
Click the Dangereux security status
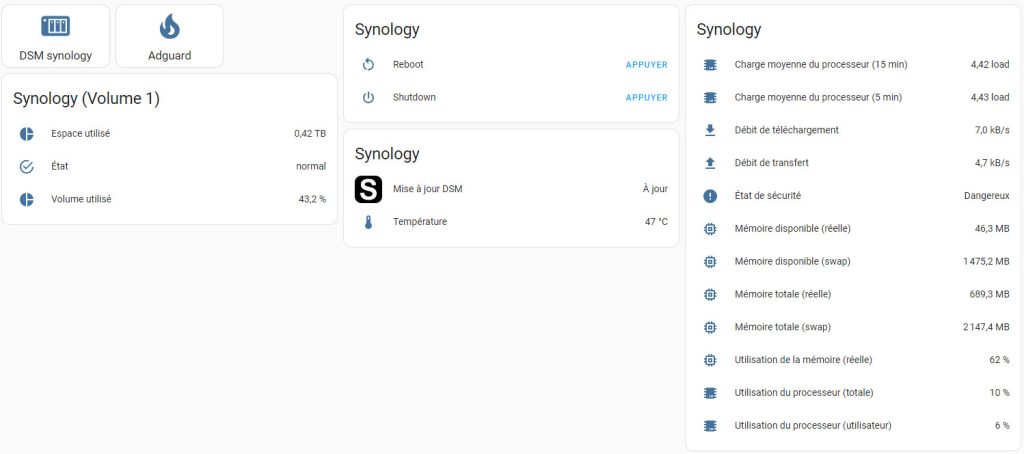click(x=987, y=195)
